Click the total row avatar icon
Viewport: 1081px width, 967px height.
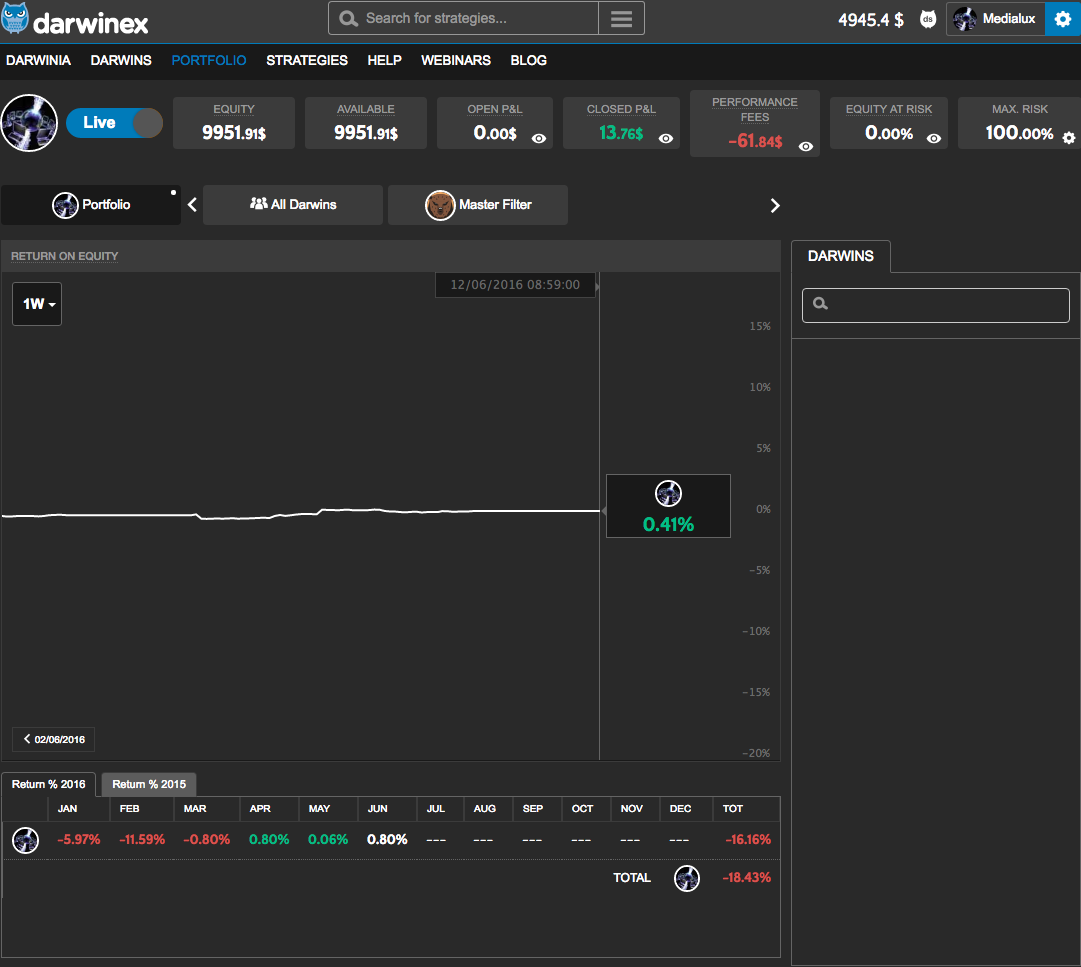click(x=686, y=878)
